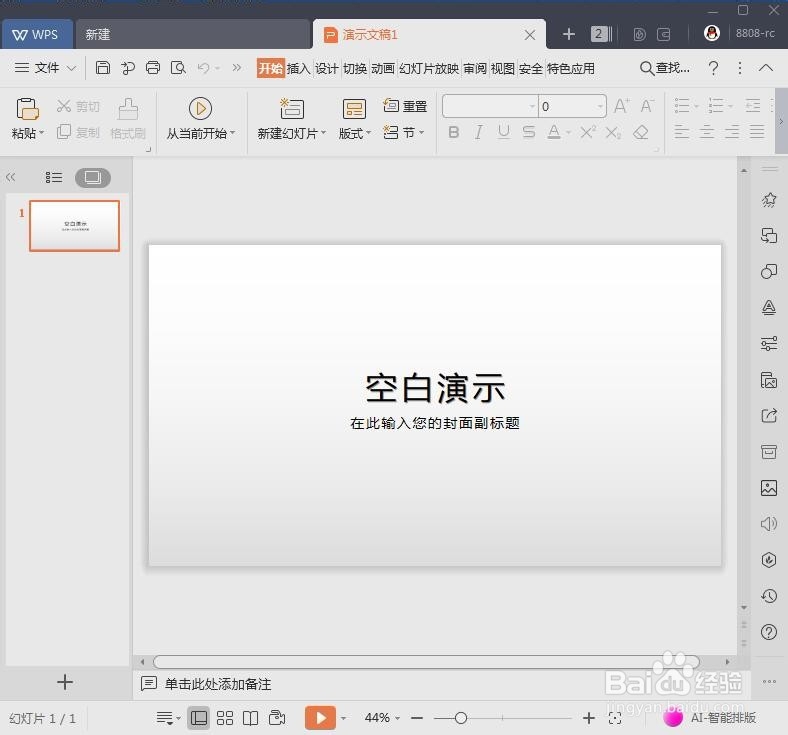Add a slide with plus button below panel
This screenshot has width=788, height=735.
point(65,682)
